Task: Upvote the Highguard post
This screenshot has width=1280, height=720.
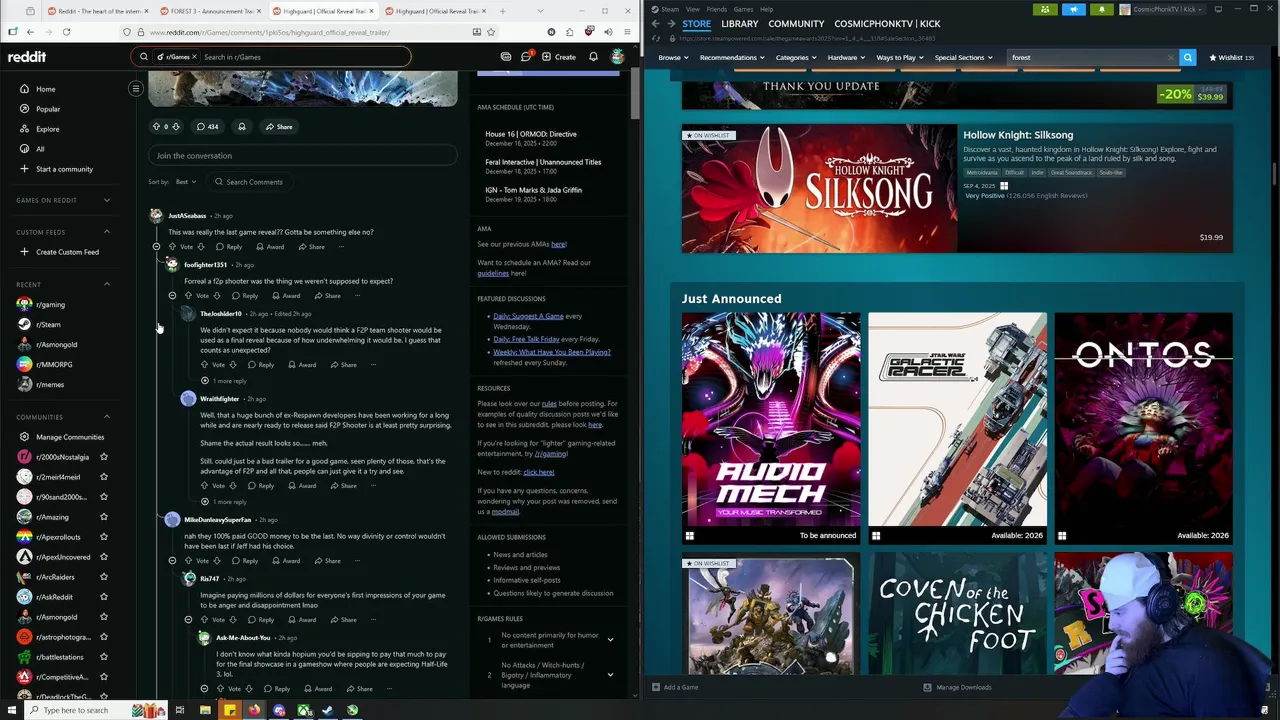Action: [x=156, y=127]
